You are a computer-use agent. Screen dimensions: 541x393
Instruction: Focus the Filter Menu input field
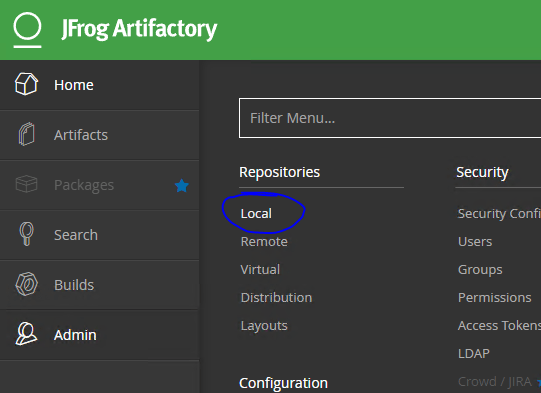click(x=390, y=118)
